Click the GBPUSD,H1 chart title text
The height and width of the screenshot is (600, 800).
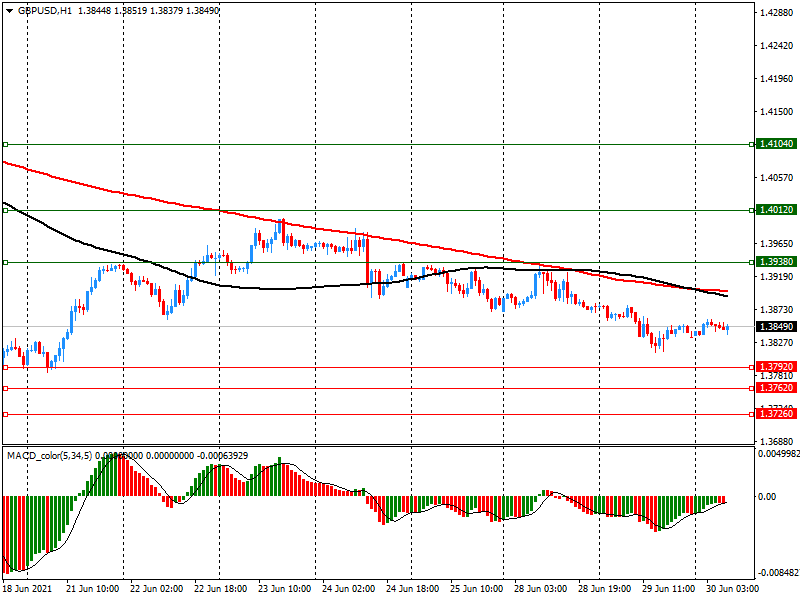[45, 11]
